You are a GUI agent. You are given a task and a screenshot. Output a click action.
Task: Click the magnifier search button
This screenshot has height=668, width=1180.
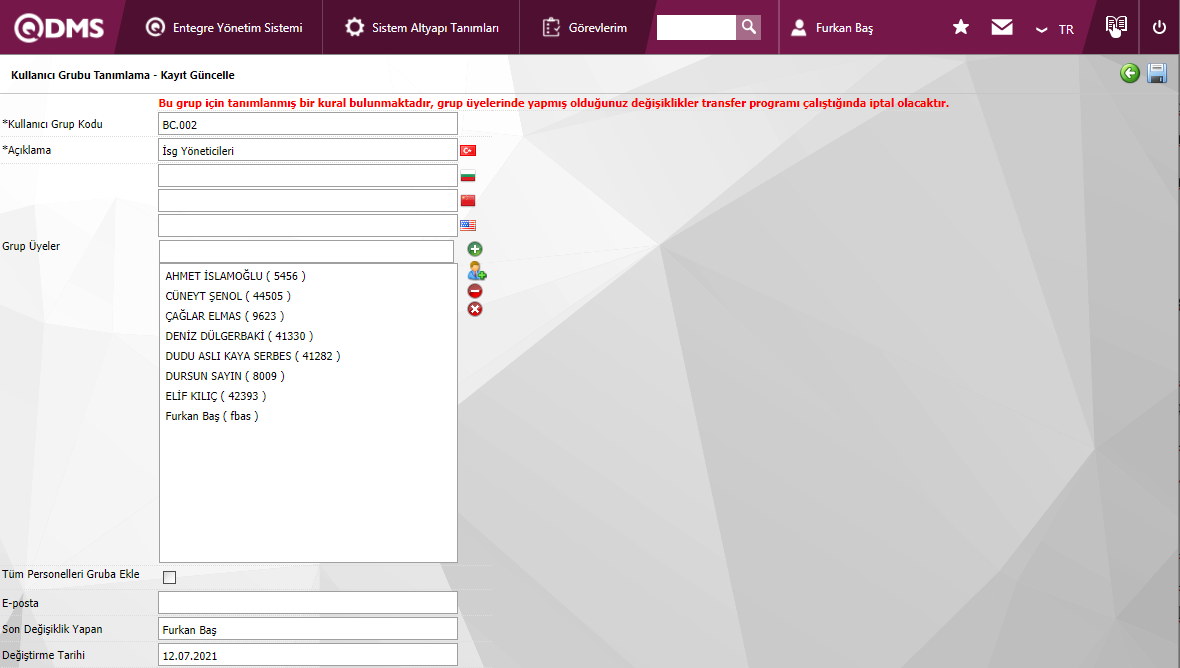coord(748,28)
